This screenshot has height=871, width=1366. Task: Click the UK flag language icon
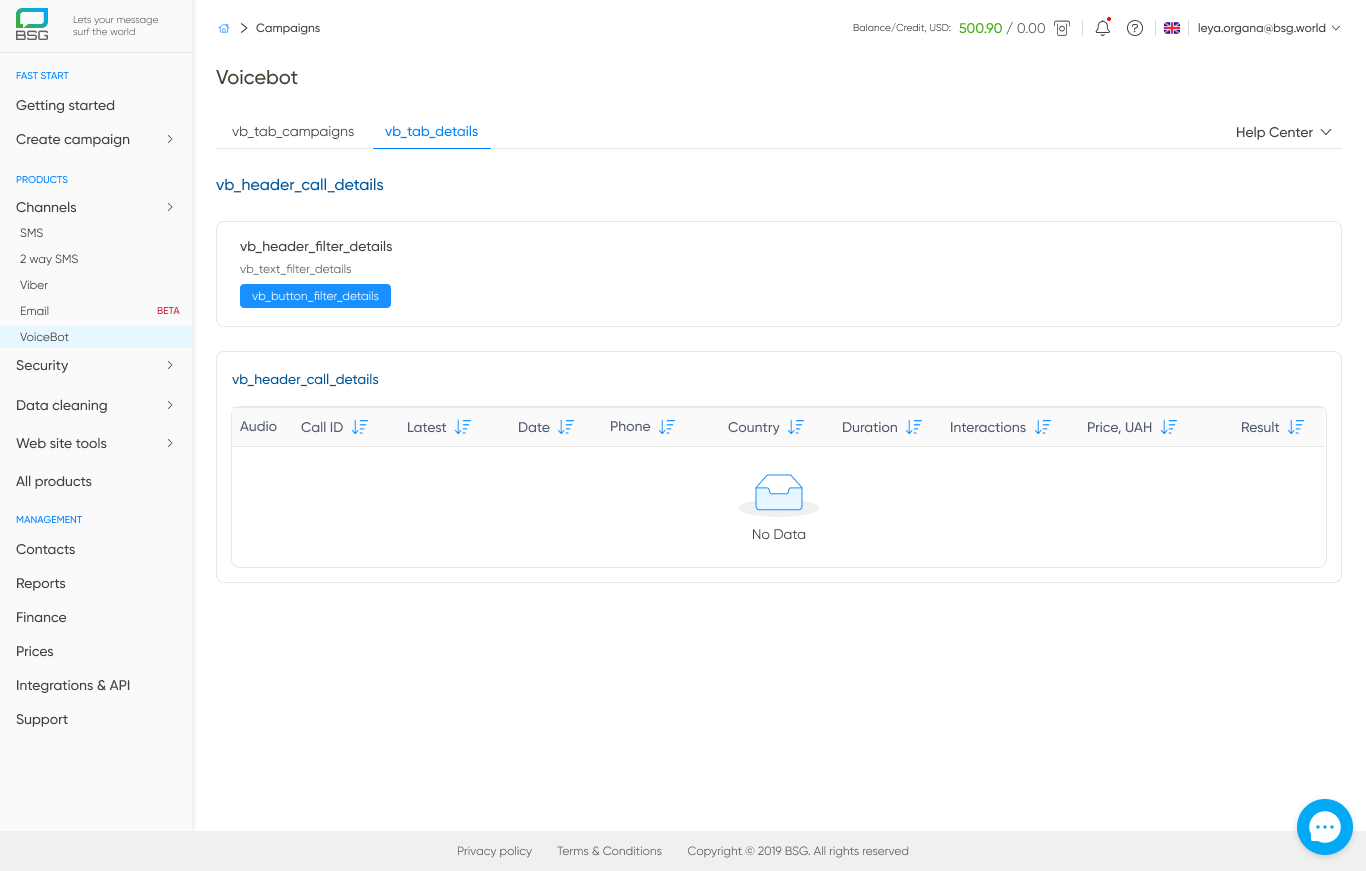coord(1171,28)
